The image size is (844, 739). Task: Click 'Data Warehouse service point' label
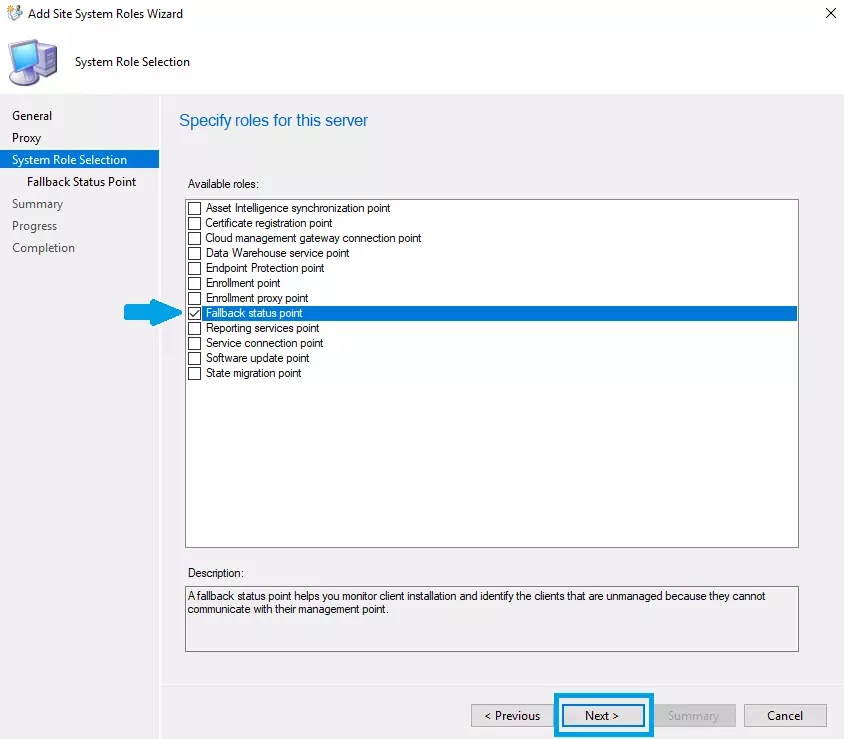point(278,253)
